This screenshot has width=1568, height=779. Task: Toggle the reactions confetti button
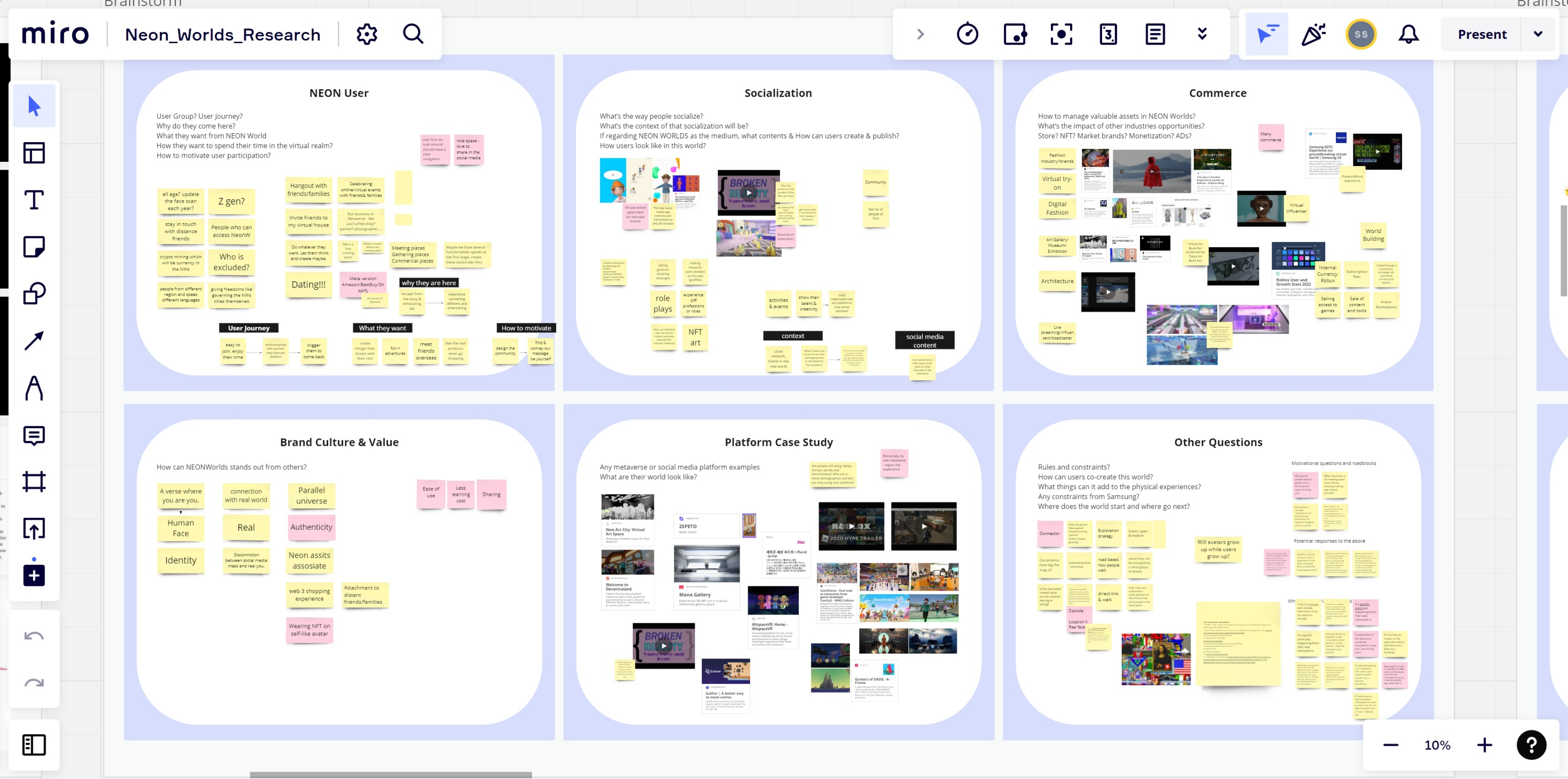[x=1313, y=34]
